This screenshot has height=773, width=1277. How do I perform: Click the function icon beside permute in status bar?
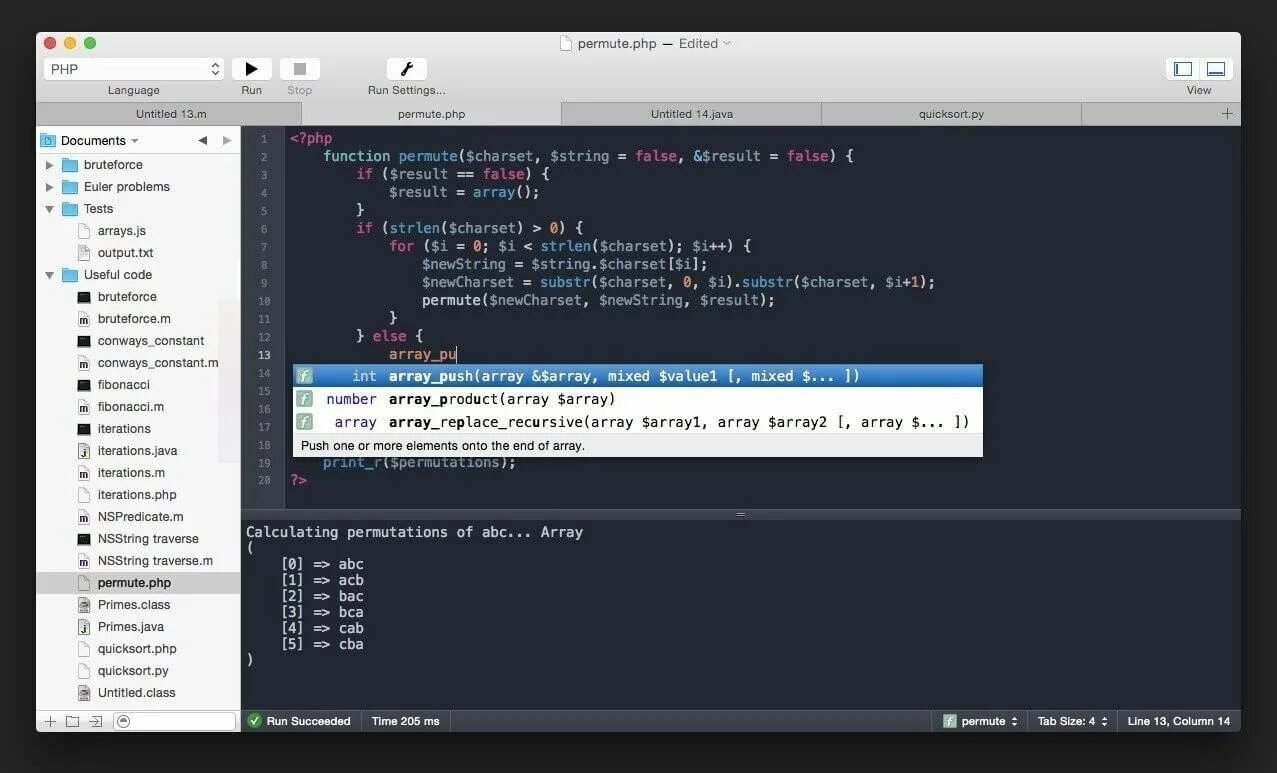[x=949, y=721]
